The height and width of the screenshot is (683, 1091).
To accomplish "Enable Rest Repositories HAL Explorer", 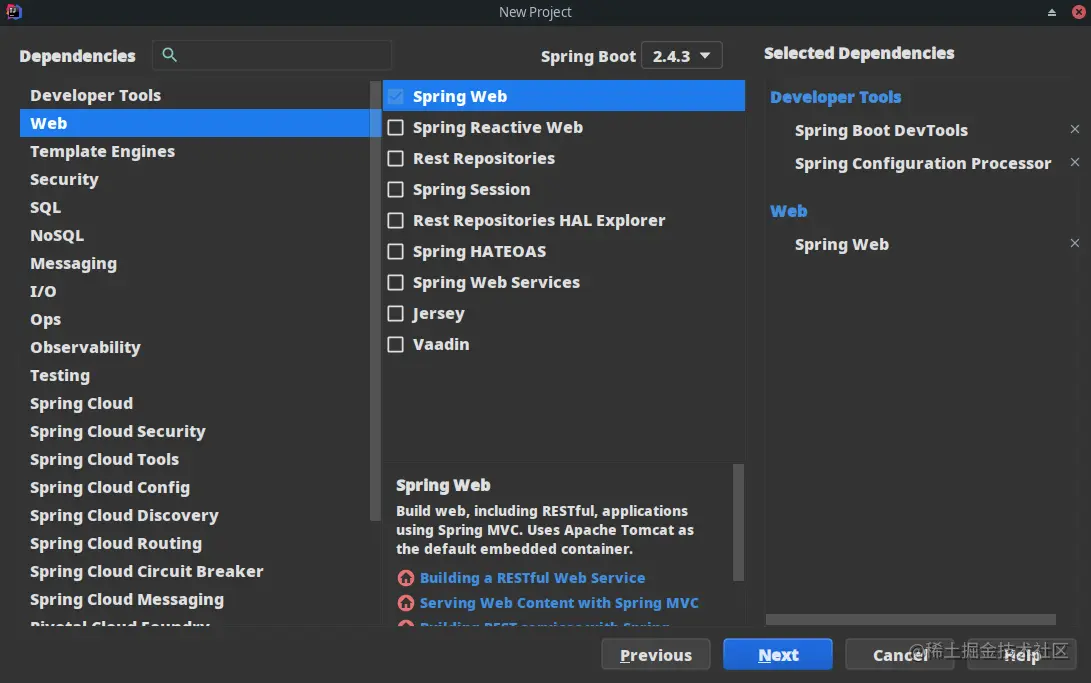I will pos(395,220).
